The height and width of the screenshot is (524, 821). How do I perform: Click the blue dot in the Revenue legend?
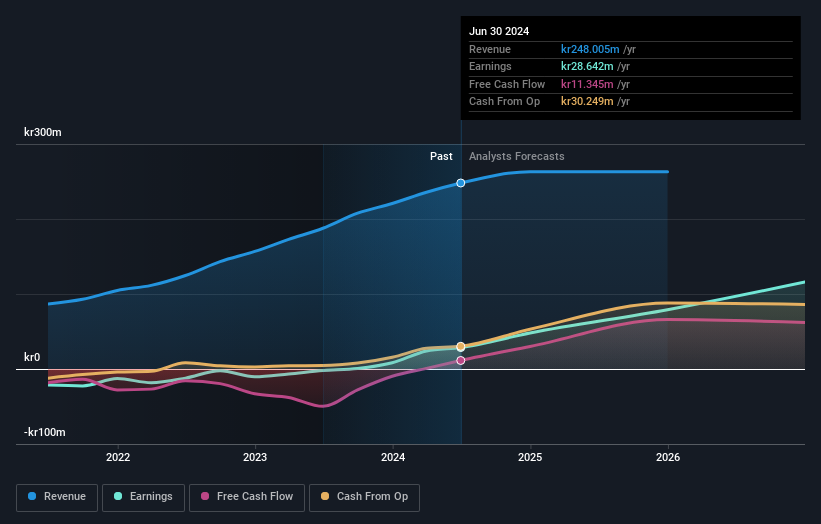click(32, 496)
